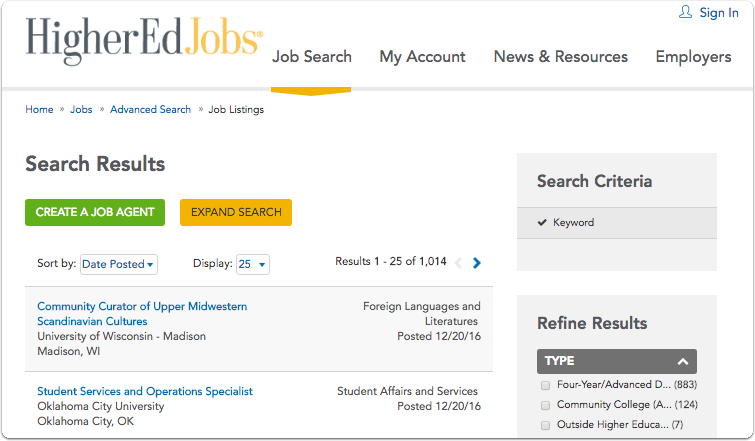Viewport: 755px width, 441px height.
Task: Go to Advanced Search breadcrumb
Action: coord(150,109)
